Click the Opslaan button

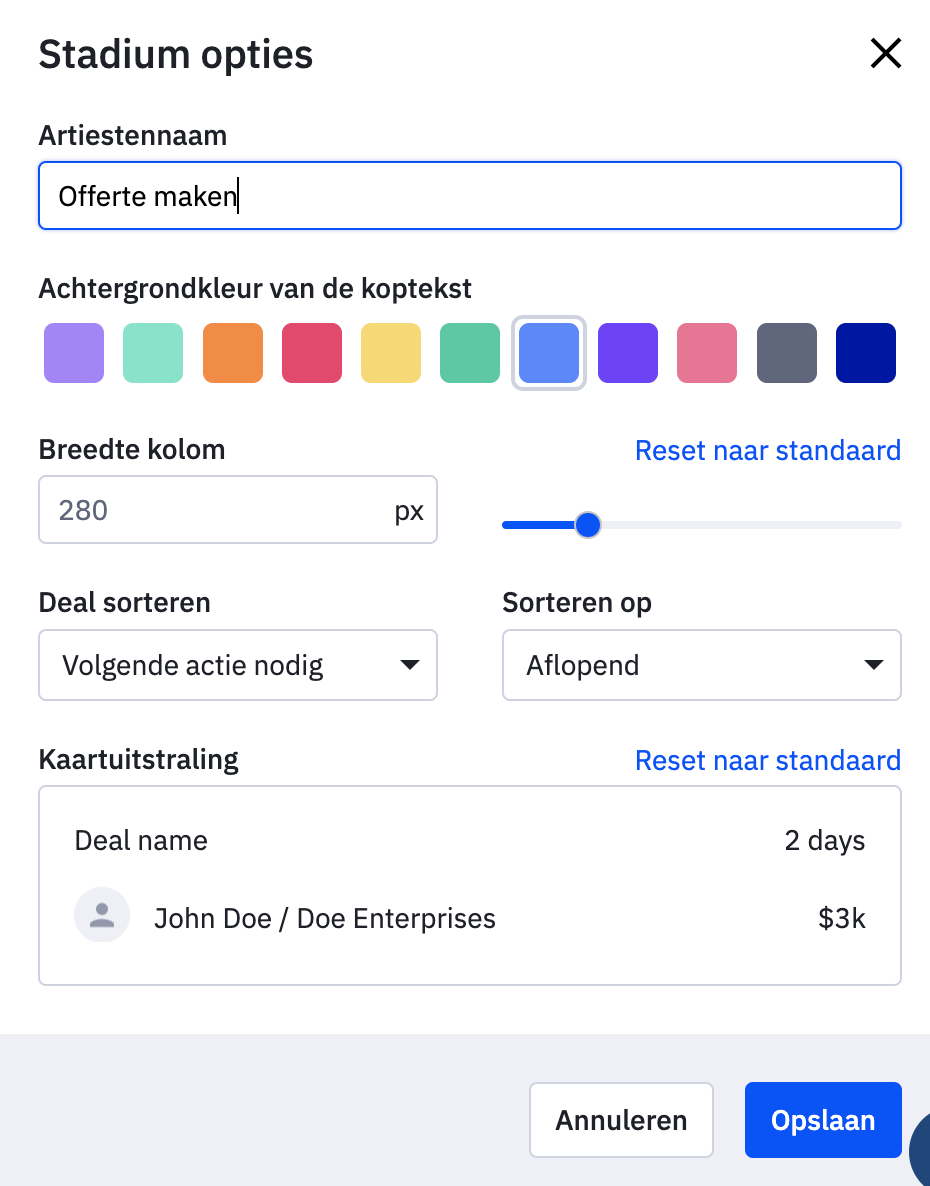(x=822, y=1119)
